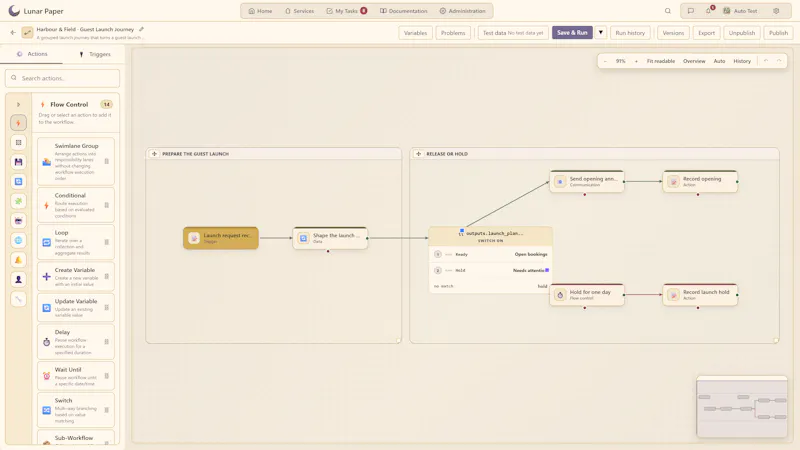800x450 pixels.
Task: Select the Launch request received trigger node
Action: [x=221, y=238]
